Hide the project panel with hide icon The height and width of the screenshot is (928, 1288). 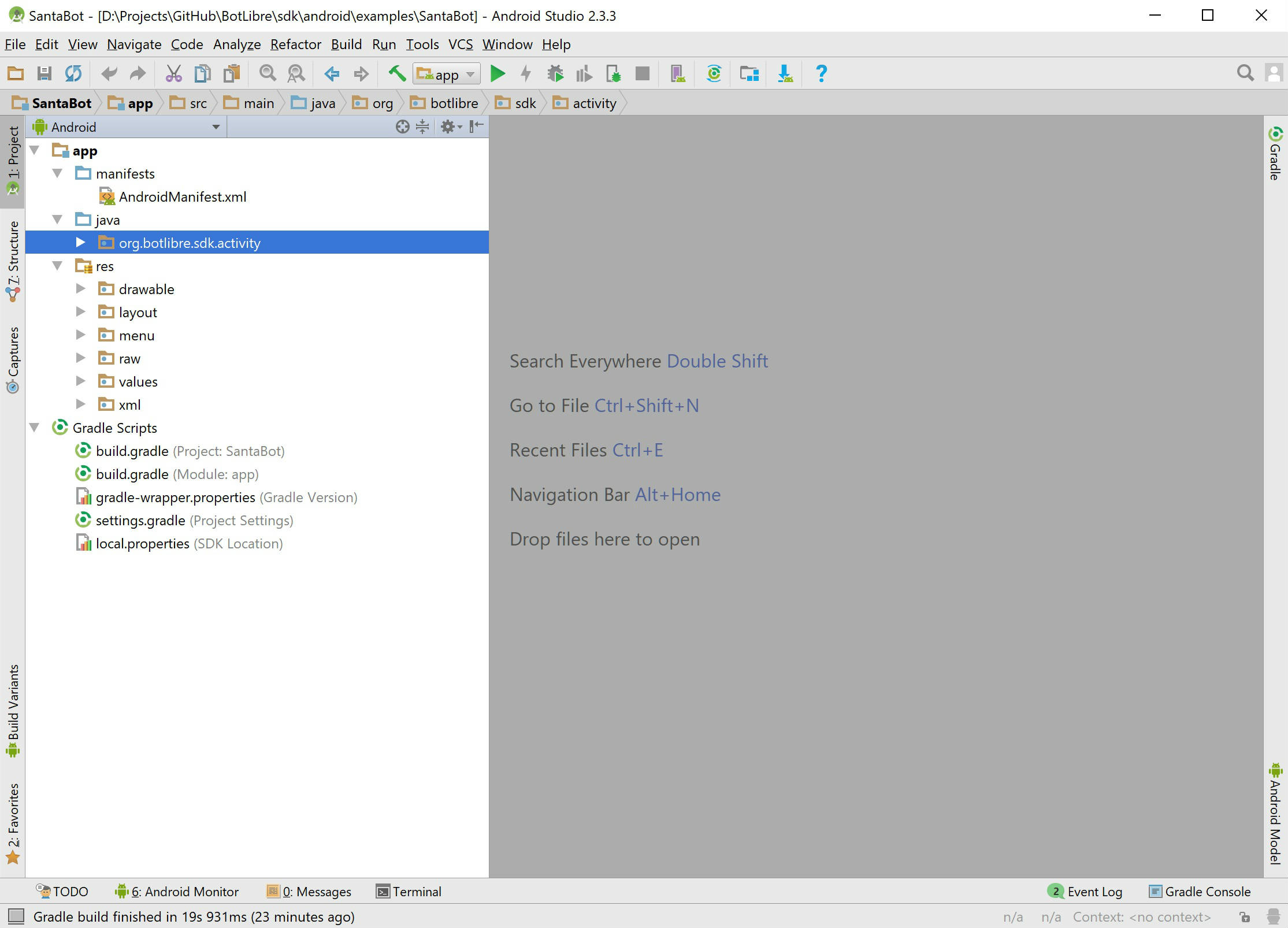476,127
